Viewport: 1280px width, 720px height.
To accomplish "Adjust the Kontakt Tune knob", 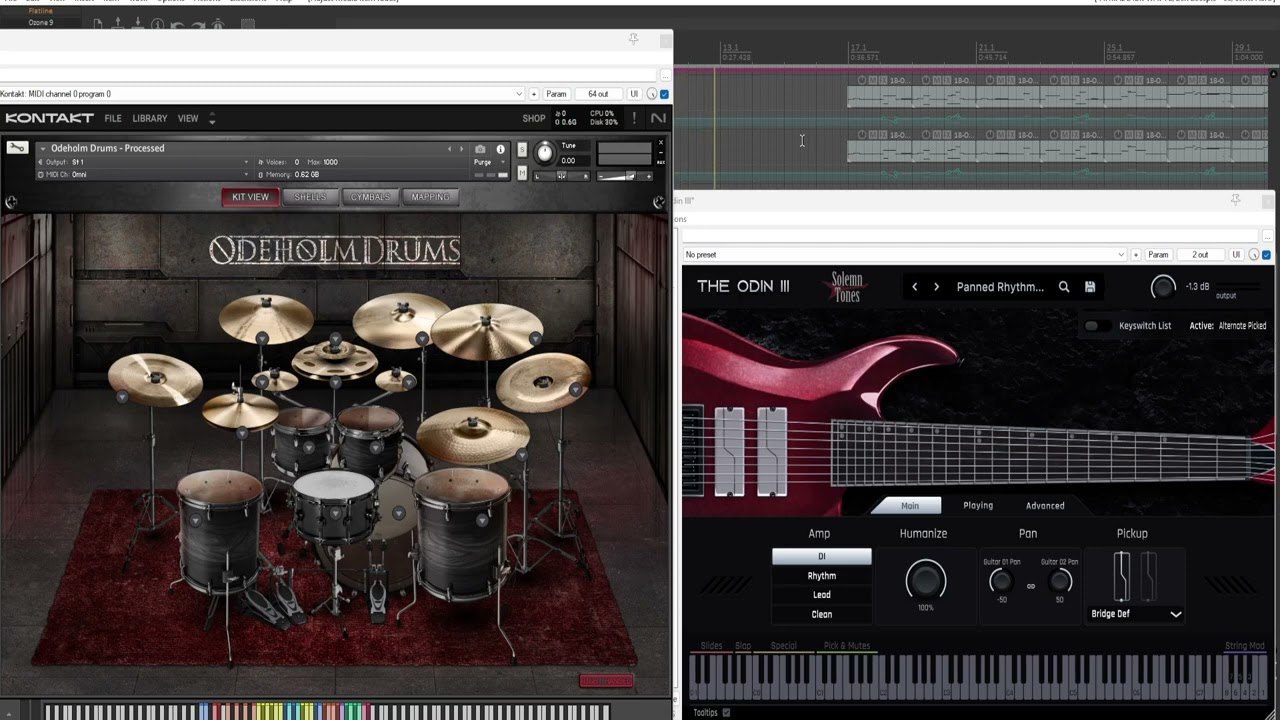I will (x=544, y=153).
